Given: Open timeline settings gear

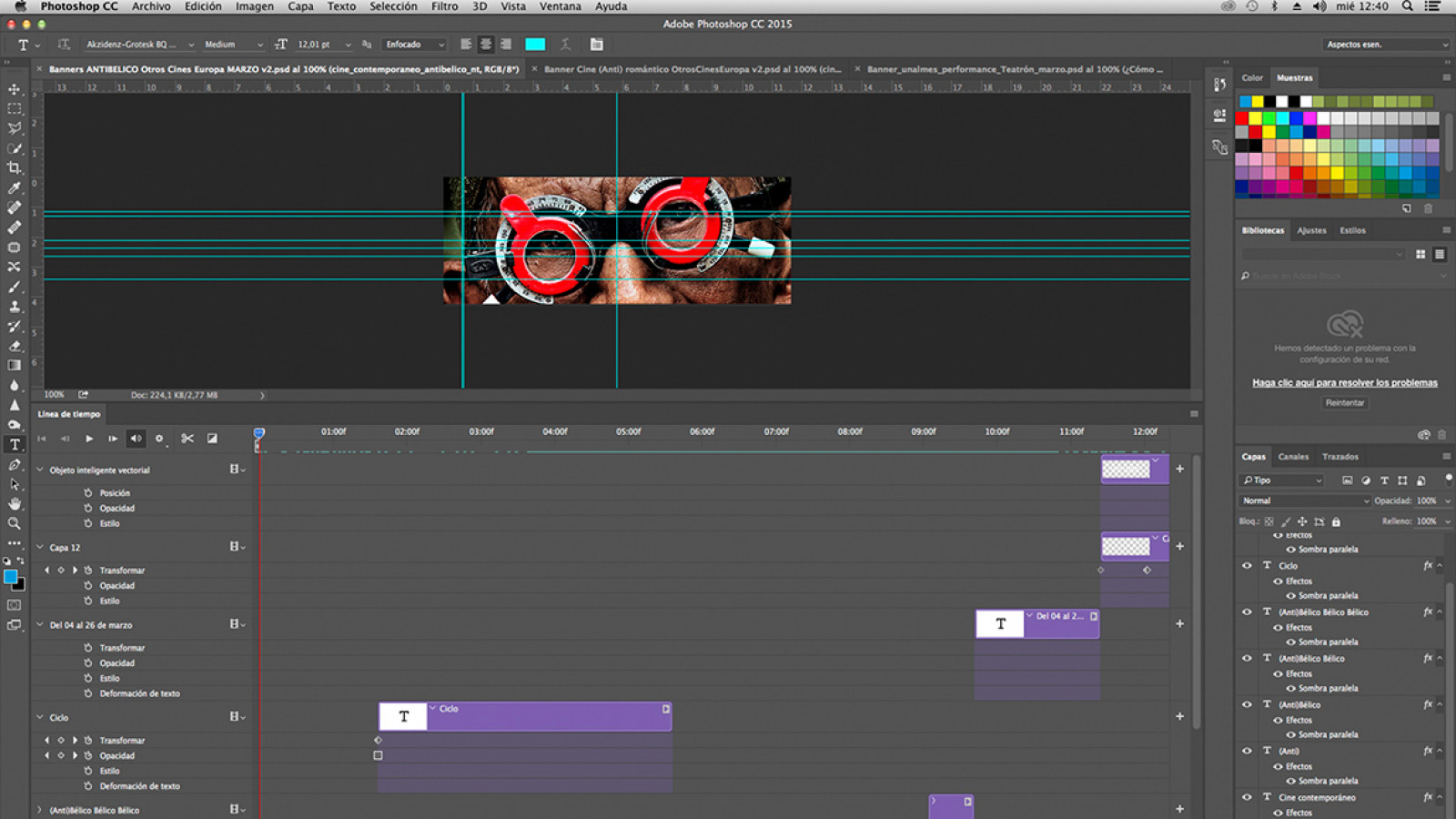Looking at the screenshot, I should click(159, 439).
